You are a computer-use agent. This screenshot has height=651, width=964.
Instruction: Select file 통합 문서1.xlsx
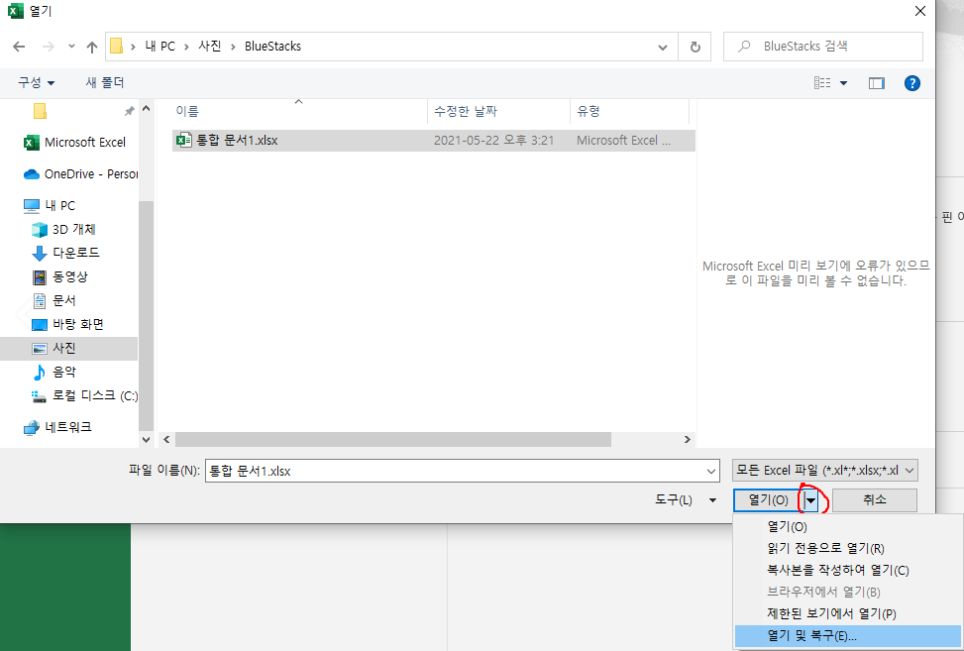click(x=433, y=140)
